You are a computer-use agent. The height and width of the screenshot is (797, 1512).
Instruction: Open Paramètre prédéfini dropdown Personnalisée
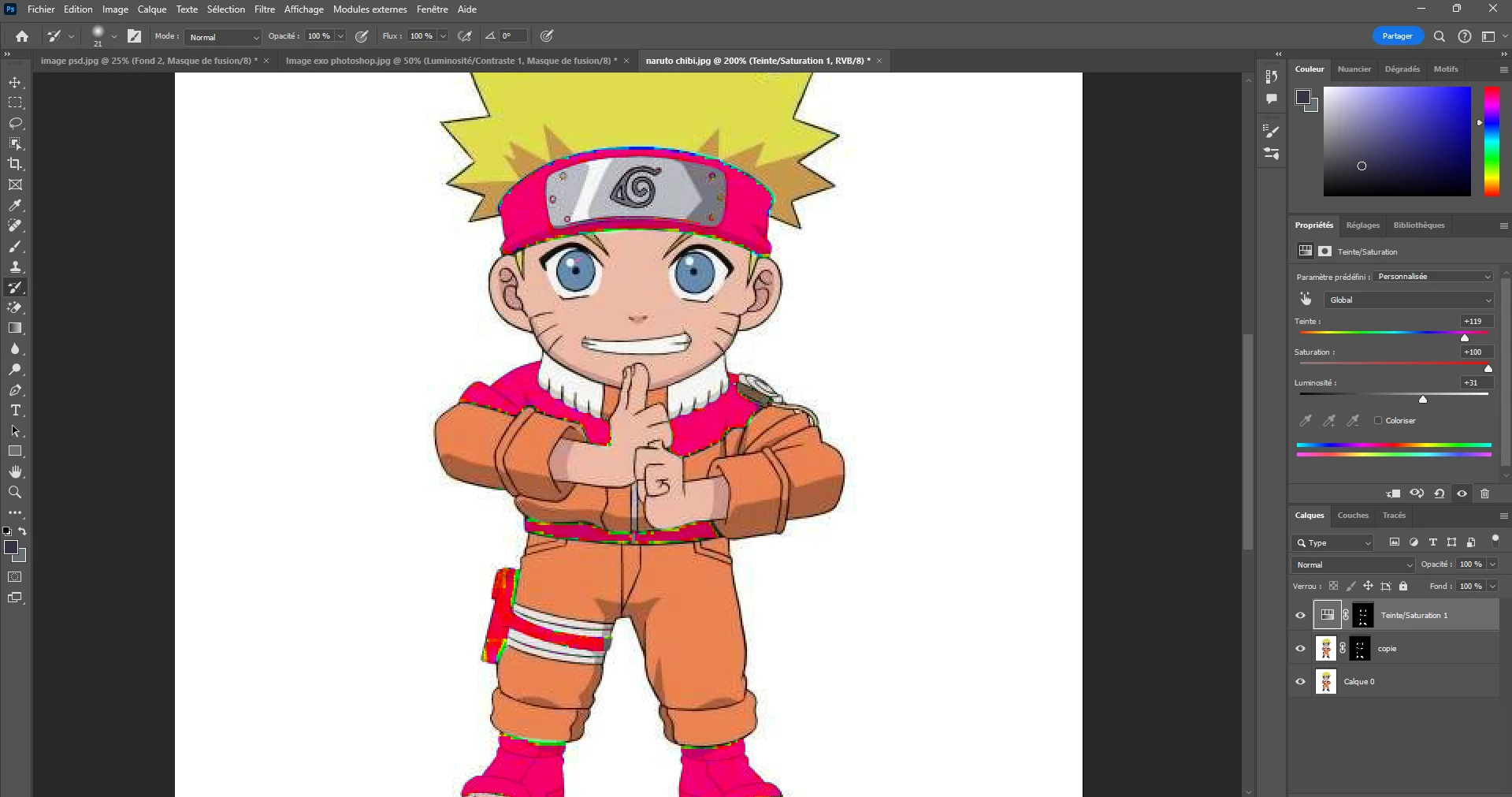pos(1434,277)
